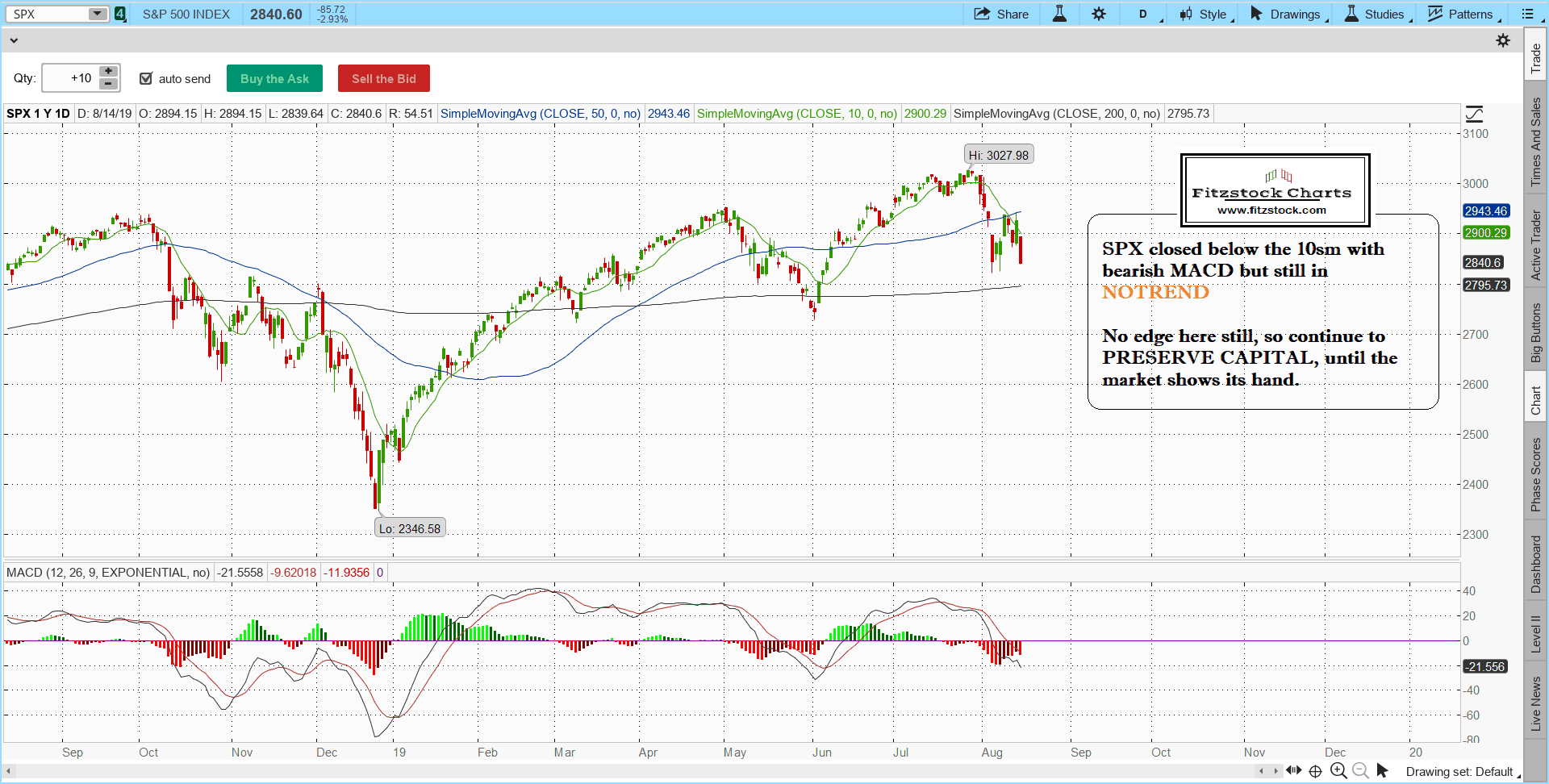
Task: Open Active Trader settings gear
Action: 1503,40
